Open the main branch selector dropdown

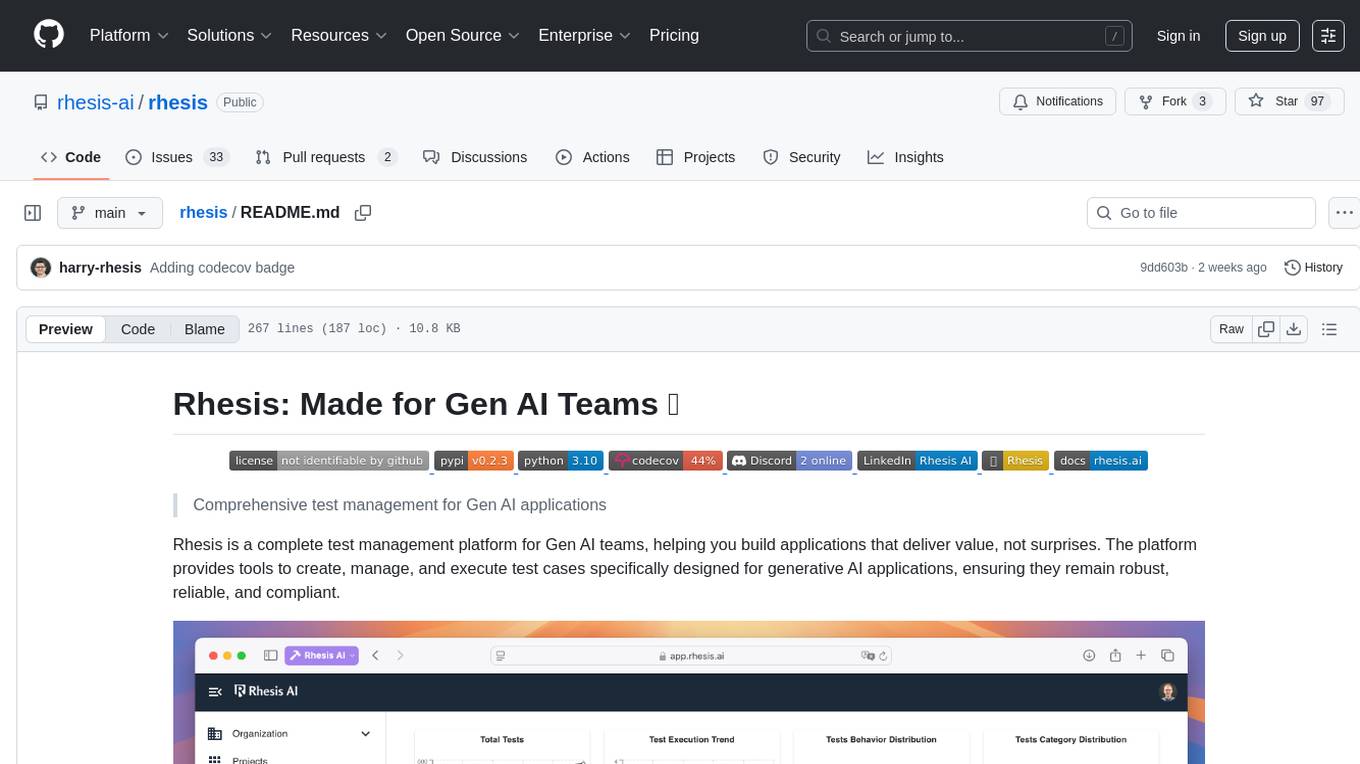[109, 213]
